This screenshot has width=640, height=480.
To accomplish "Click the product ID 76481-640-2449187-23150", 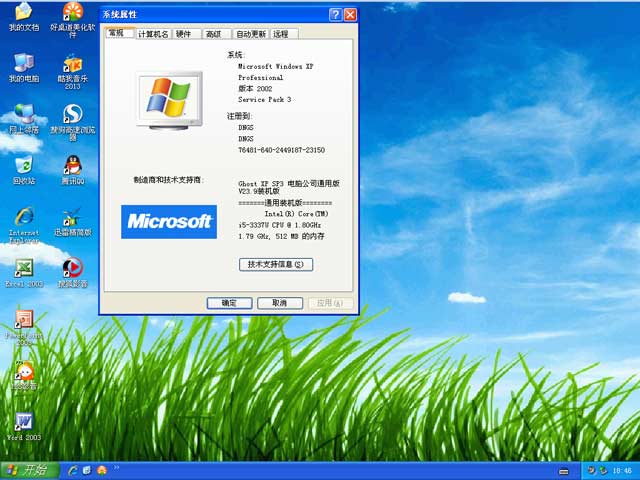I will 282,150.
